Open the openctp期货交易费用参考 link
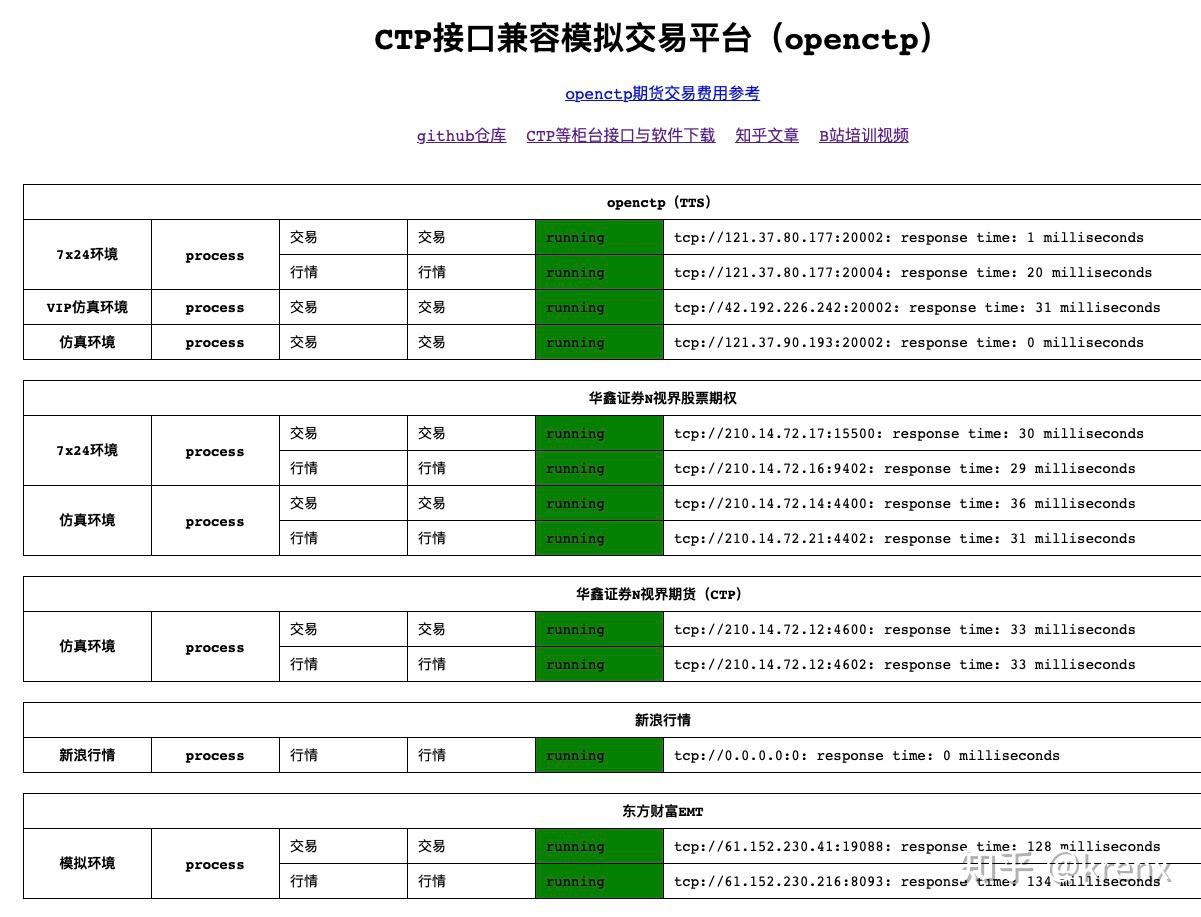This screenshot has height=917, width=1201. (x=662, y=93)
